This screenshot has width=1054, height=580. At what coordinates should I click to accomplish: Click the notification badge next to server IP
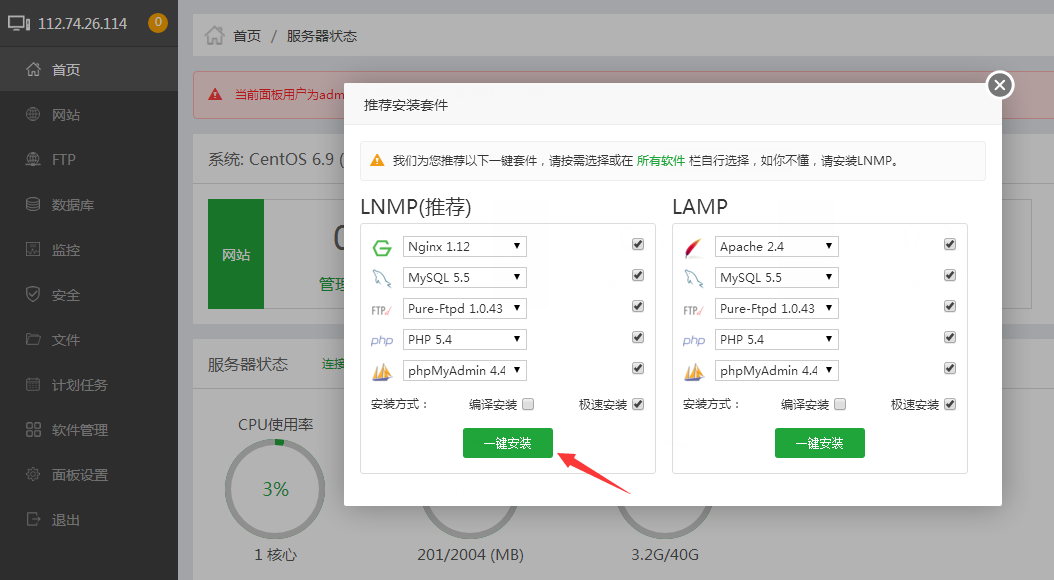[157, 23]
